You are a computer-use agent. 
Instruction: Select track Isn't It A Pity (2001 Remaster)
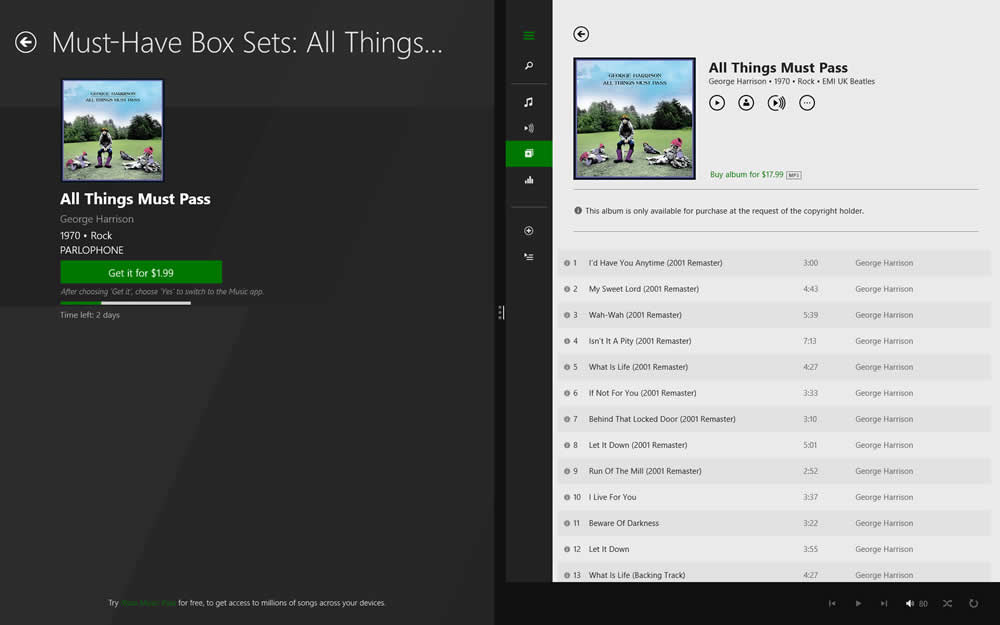[774, 341]
